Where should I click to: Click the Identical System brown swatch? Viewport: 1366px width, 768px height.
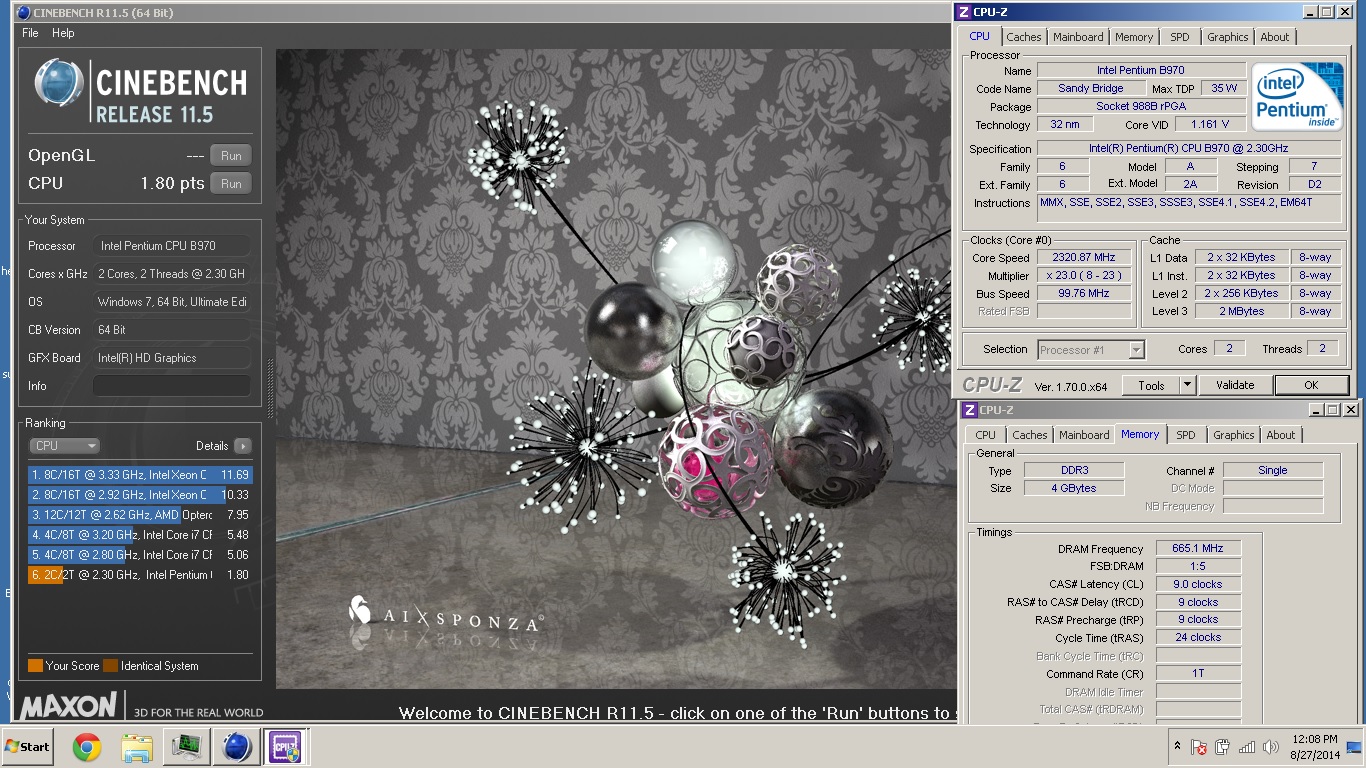(x=110, y=666)
